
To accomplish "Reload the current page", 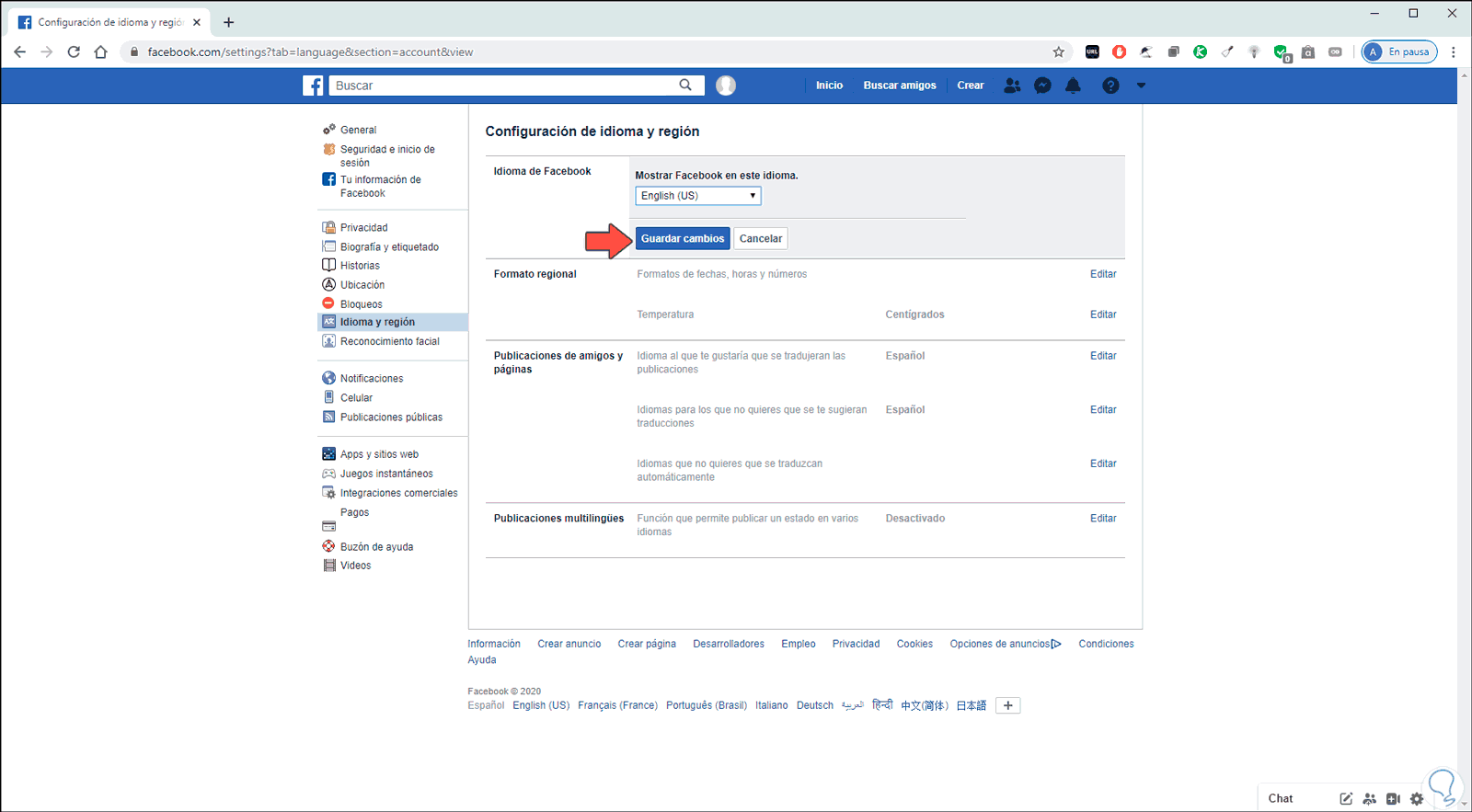I will pos(74,52).
